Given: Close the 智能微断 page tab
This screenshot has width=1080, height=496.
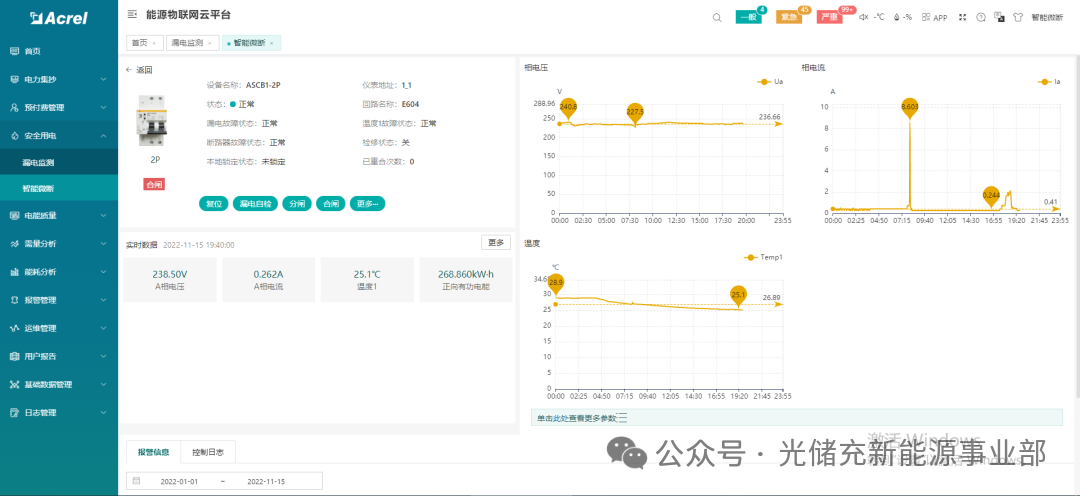Looking at the screenshot, I should click(271, 43).
